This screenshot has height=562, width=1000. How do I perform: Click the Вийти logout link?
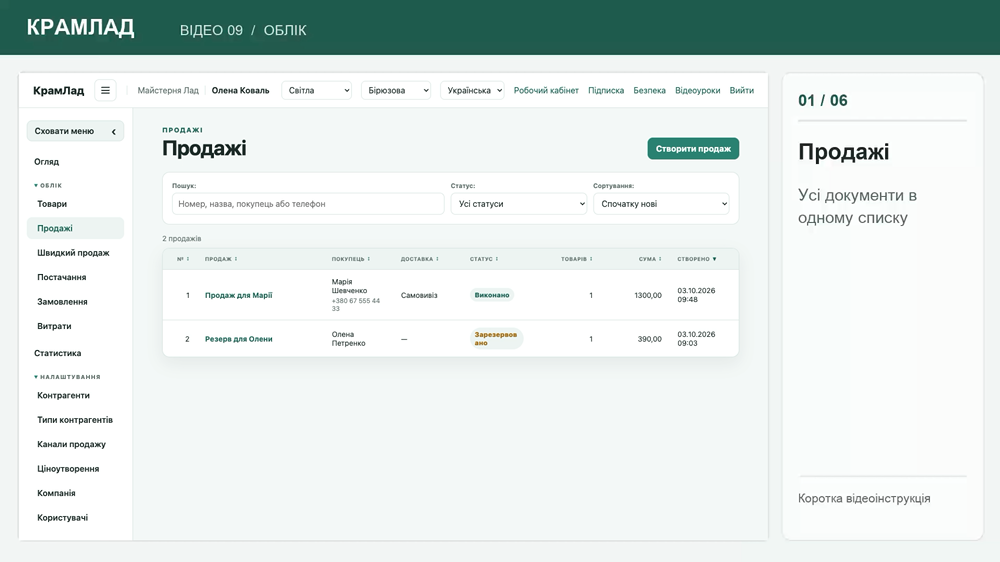pyautogui.click(x=742, y=91)
